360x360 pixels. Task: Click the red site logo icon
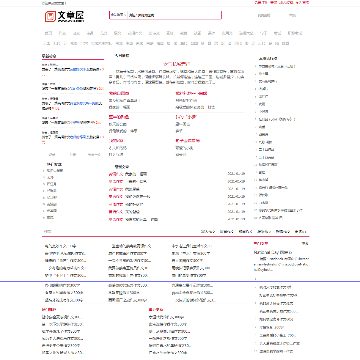50,16
